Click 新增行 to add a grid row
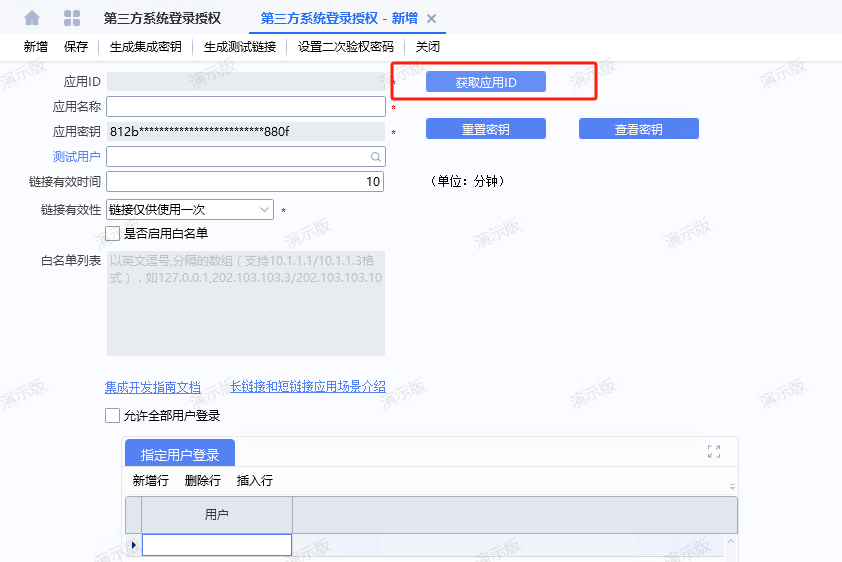842x562 pixels. click(x=152, y=481)
